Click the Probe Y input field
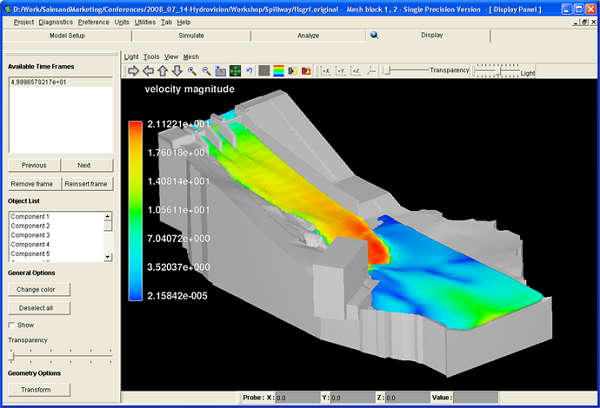600x408 pixels. click(352, 398)
